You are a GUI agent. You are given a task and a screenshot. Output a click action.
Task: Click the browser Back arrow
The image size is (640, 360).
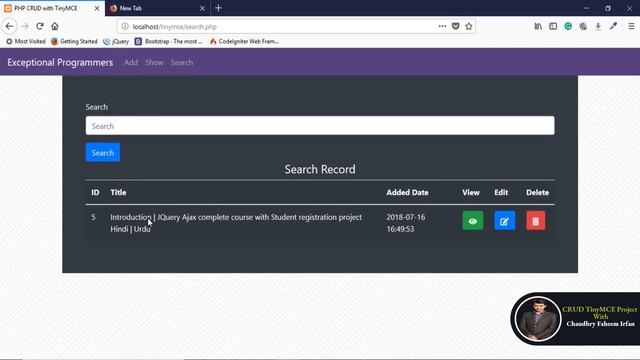tap(9, 27)
